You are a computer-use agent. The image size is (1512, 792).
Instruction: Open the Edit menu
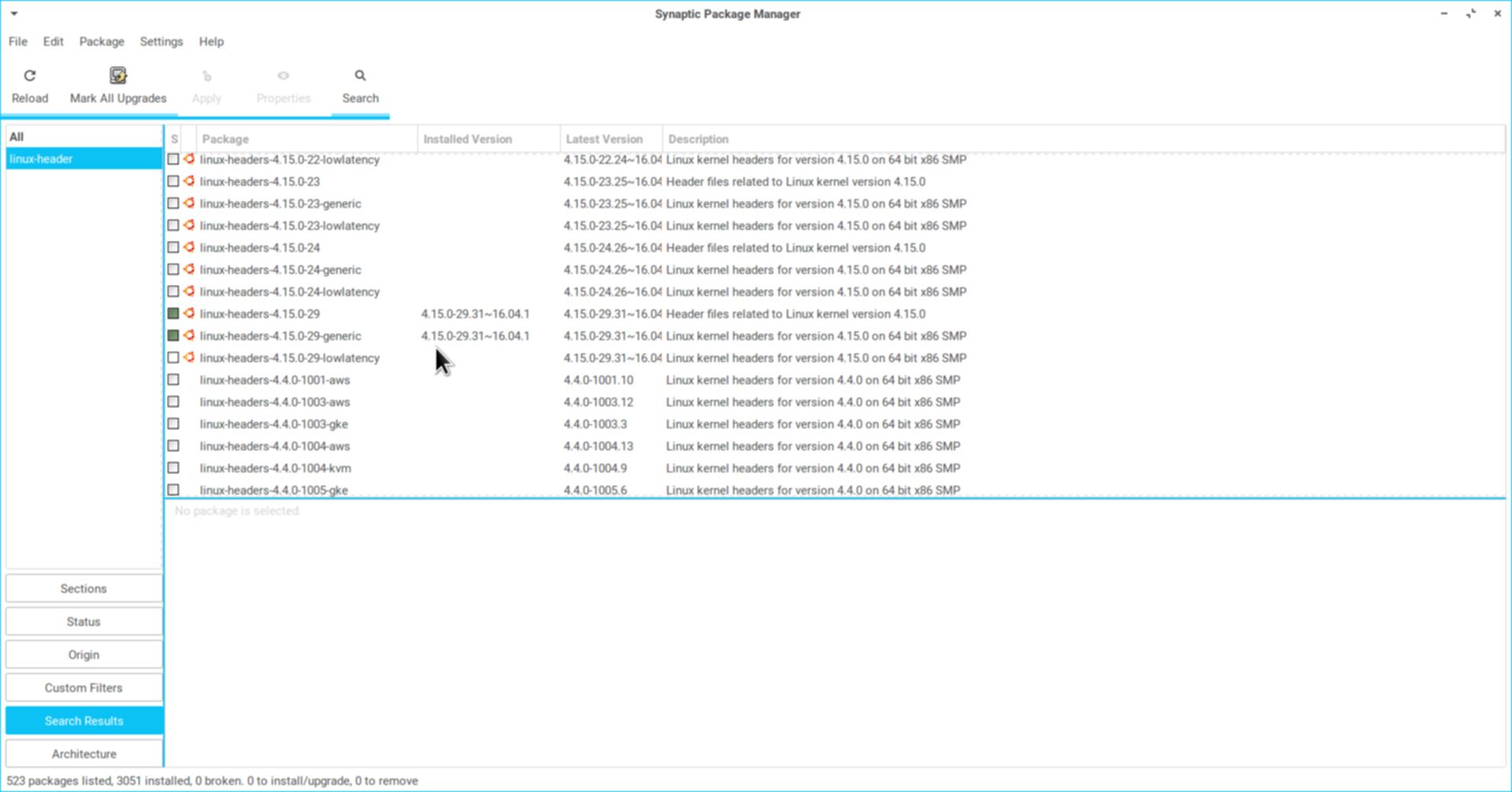(x=54, y=42)
